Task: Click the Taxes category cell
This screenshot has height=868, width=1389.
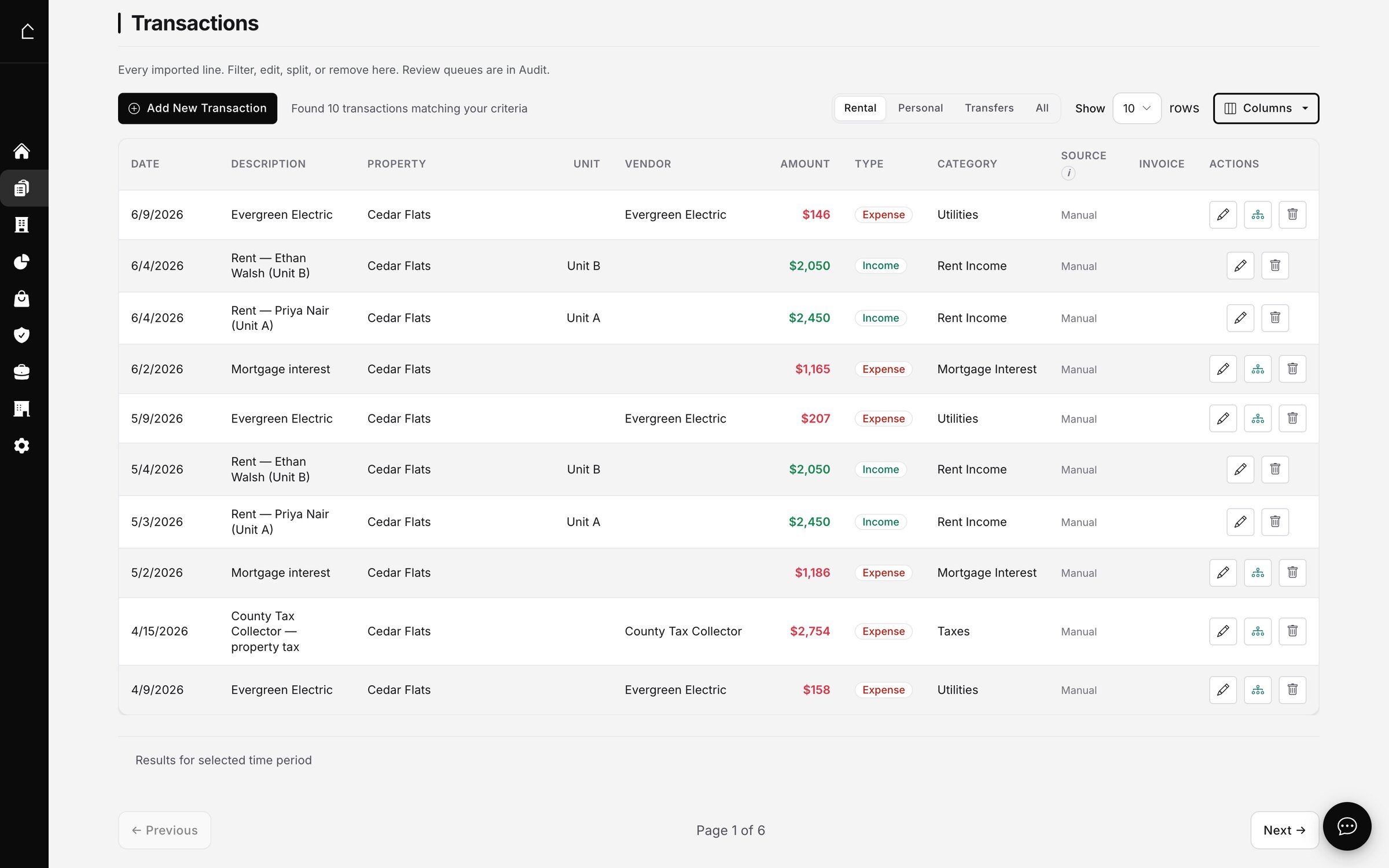Action: click(x=953, y=631)
